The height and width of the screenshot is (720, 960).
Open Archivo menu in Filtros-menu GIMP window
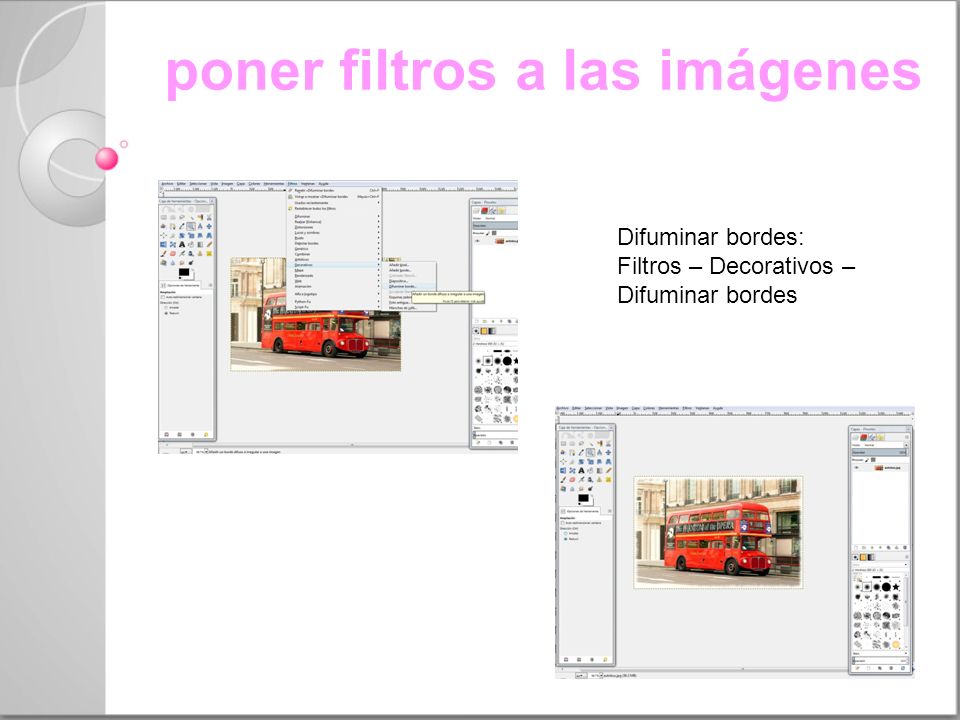167,184
